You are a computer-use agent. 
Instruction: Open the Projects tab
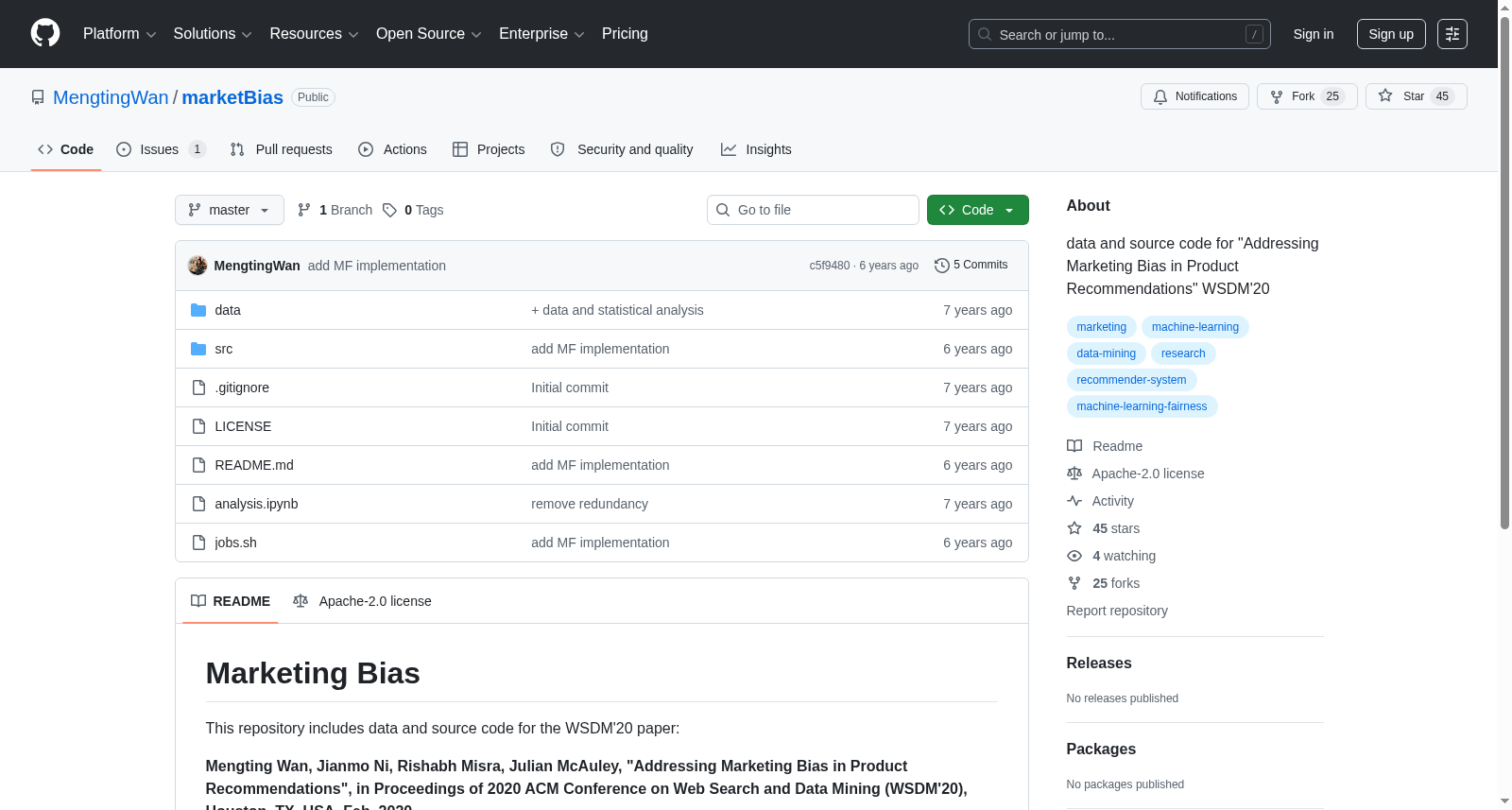(x=489, y=149)
